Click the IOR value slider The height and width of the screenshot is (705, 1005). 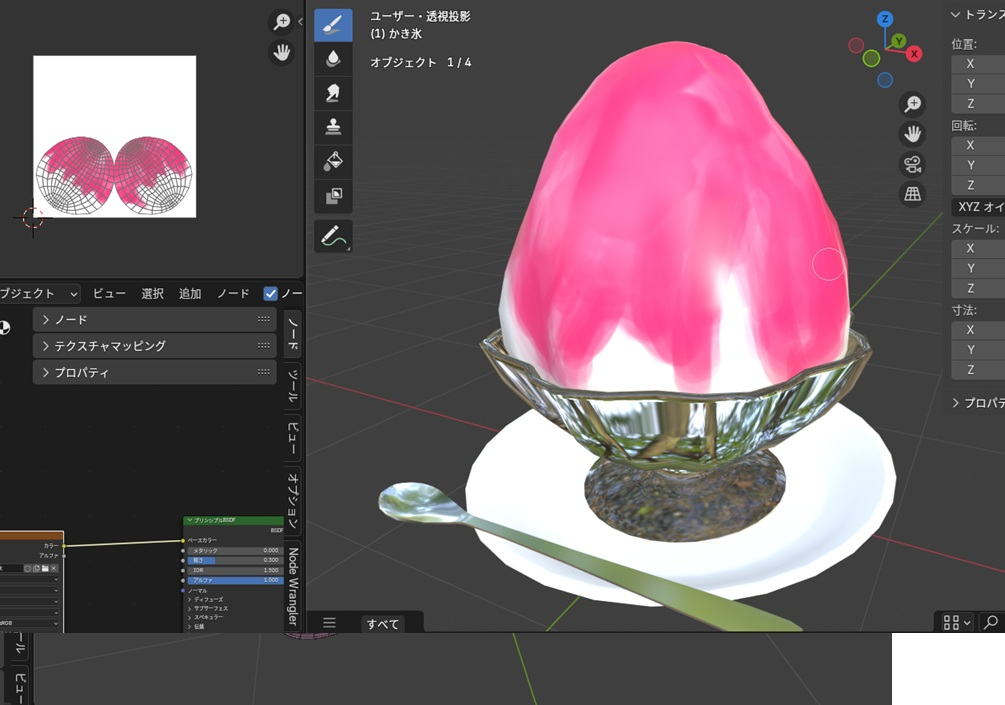(x=234, y=570)
